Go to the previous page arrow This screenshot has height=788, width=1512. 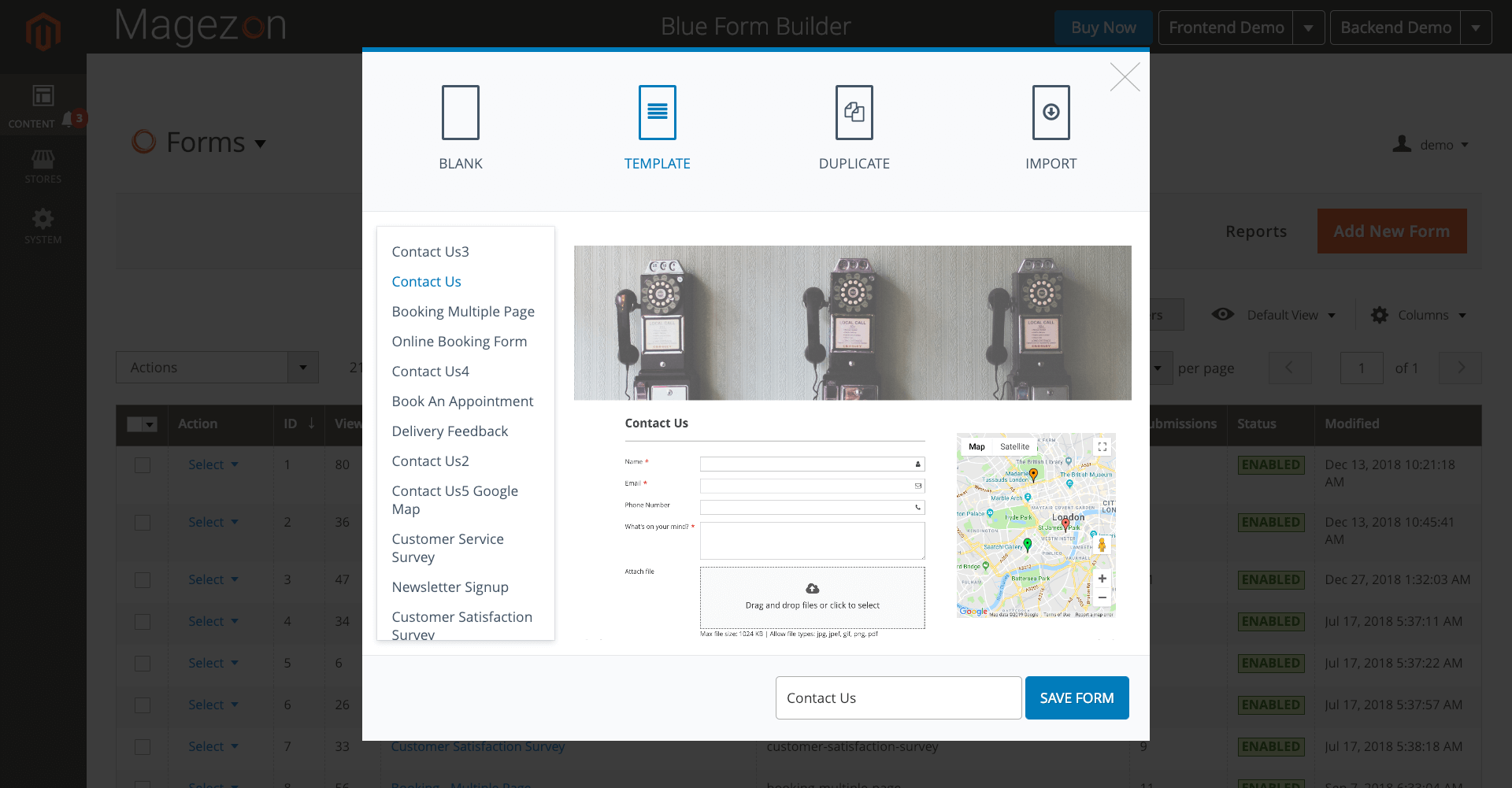tap(1290, 368)
